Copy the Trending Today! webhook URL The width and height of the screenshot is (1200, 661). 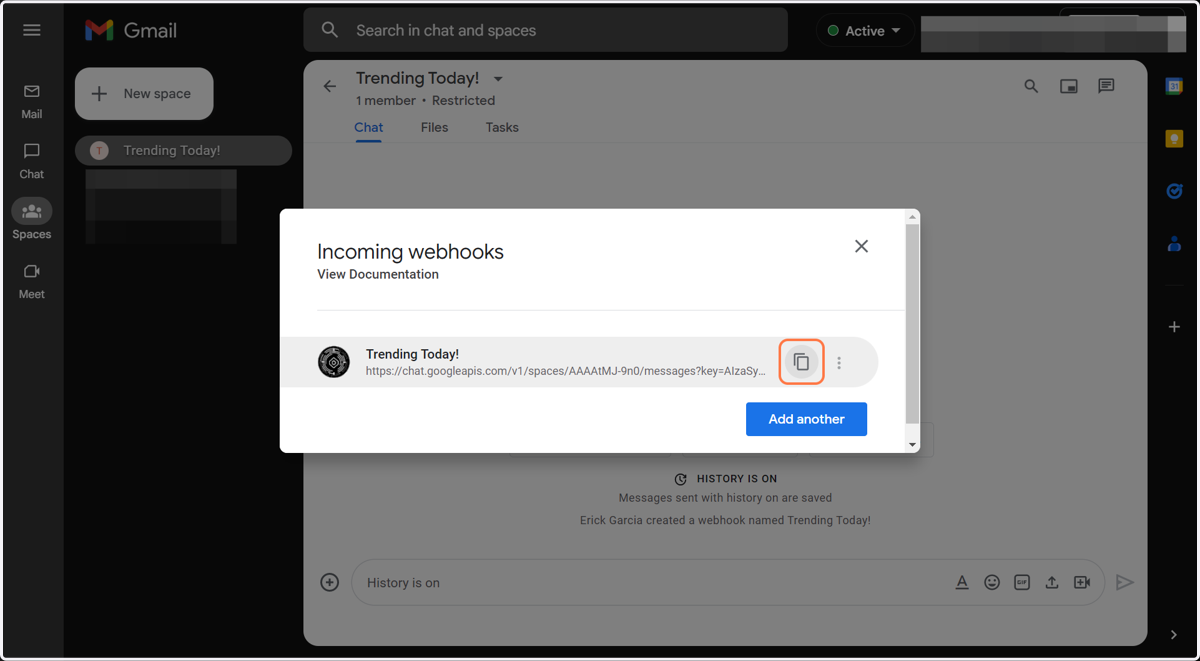pyautogui.click(x=801, y=362)
